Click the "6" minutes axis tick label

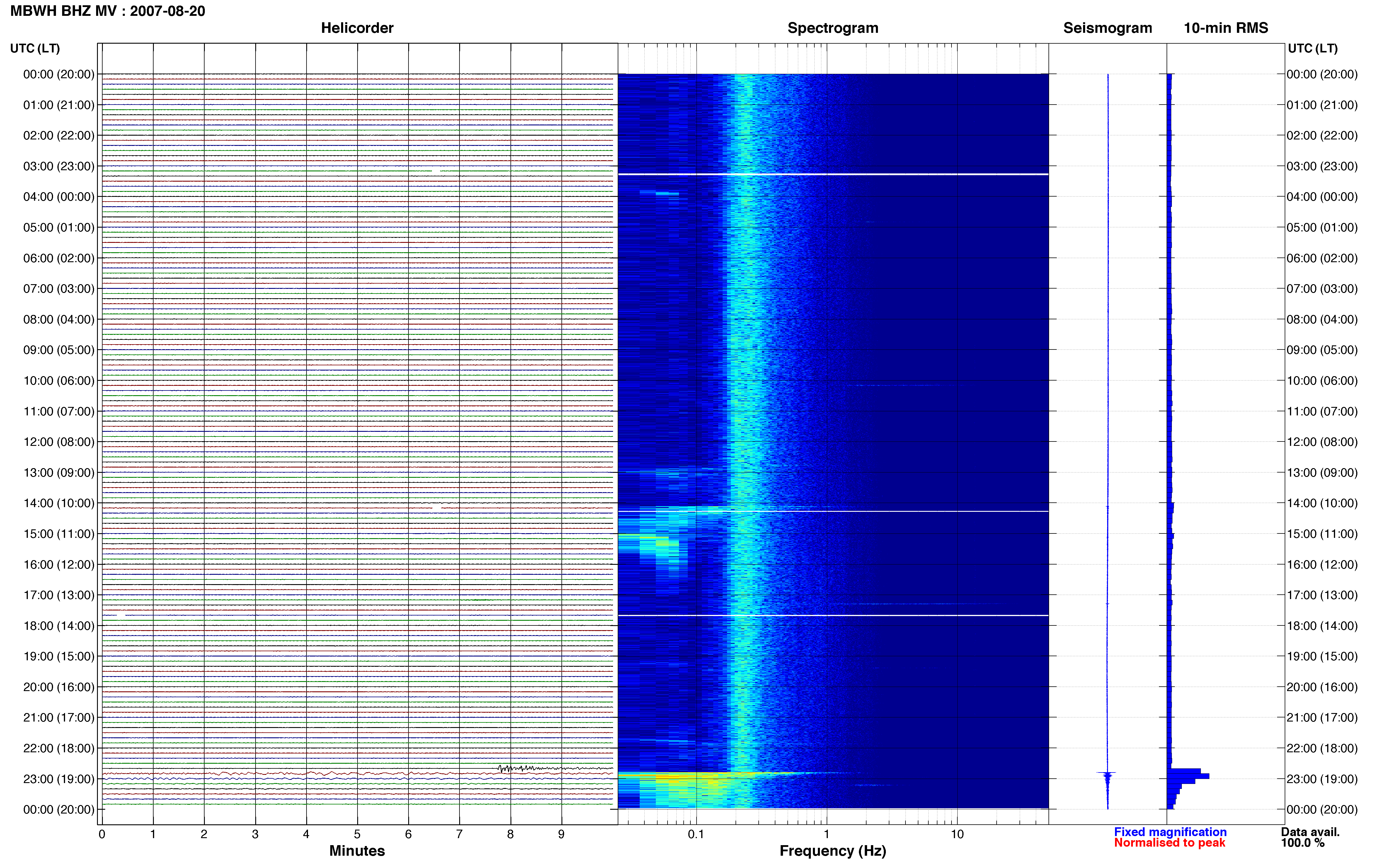coord(408,834)
